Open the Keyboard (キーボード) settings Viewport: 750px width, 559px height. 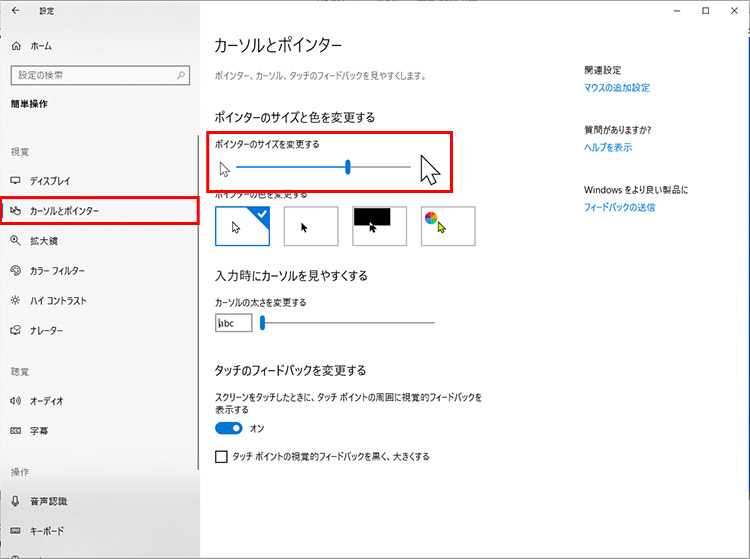pyautogui.click(x=47, y=531)
